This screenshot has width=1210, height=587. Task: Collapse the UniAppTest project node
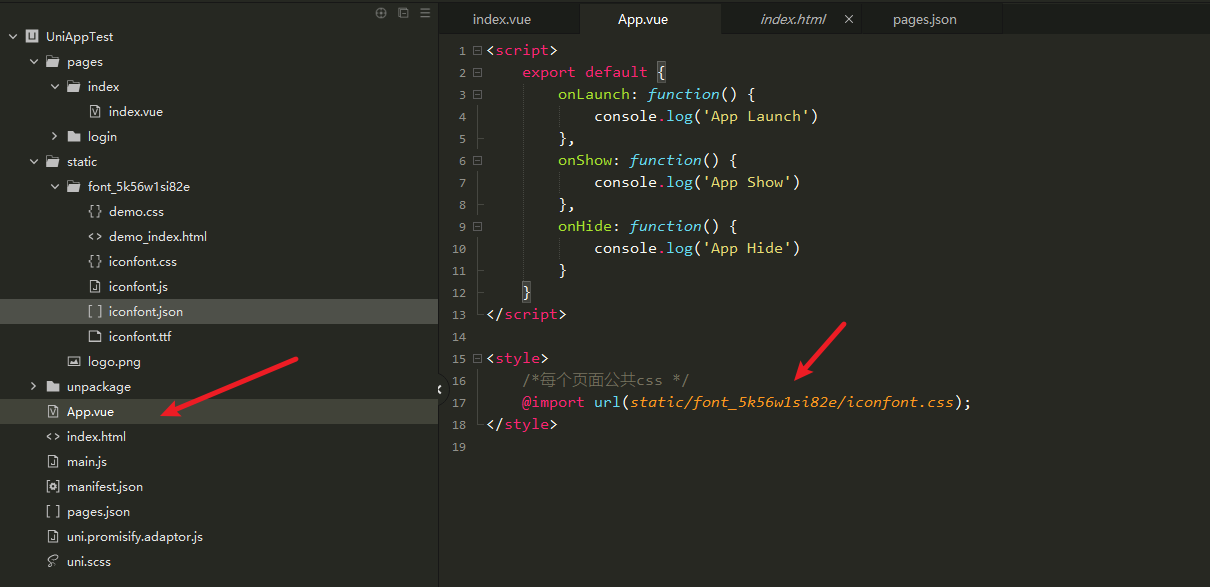[13, 37]
